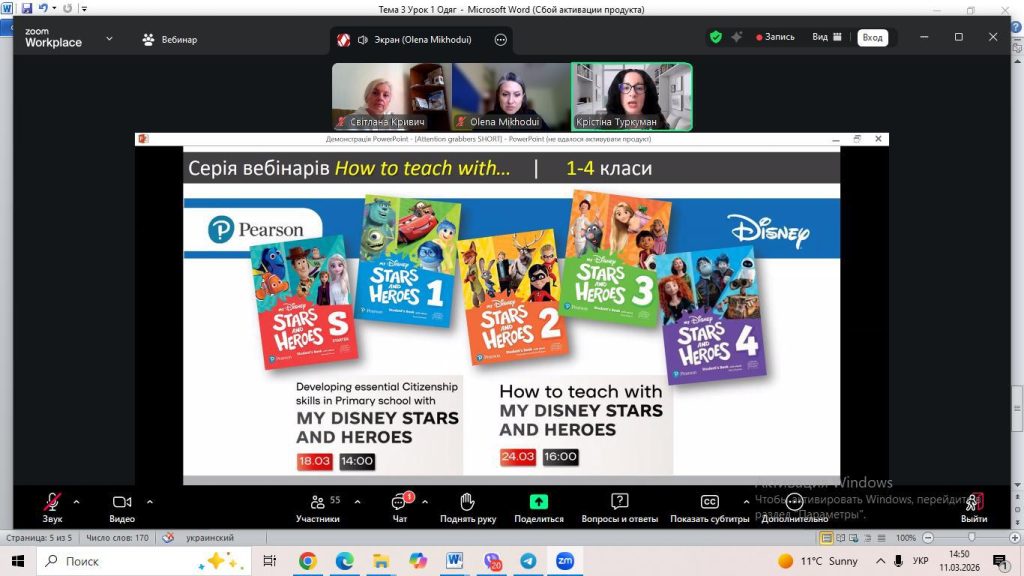Click Крістіна Туркуман video thumbnail
This screenshot has width=1024, height=576.
[x=631, y=96]
